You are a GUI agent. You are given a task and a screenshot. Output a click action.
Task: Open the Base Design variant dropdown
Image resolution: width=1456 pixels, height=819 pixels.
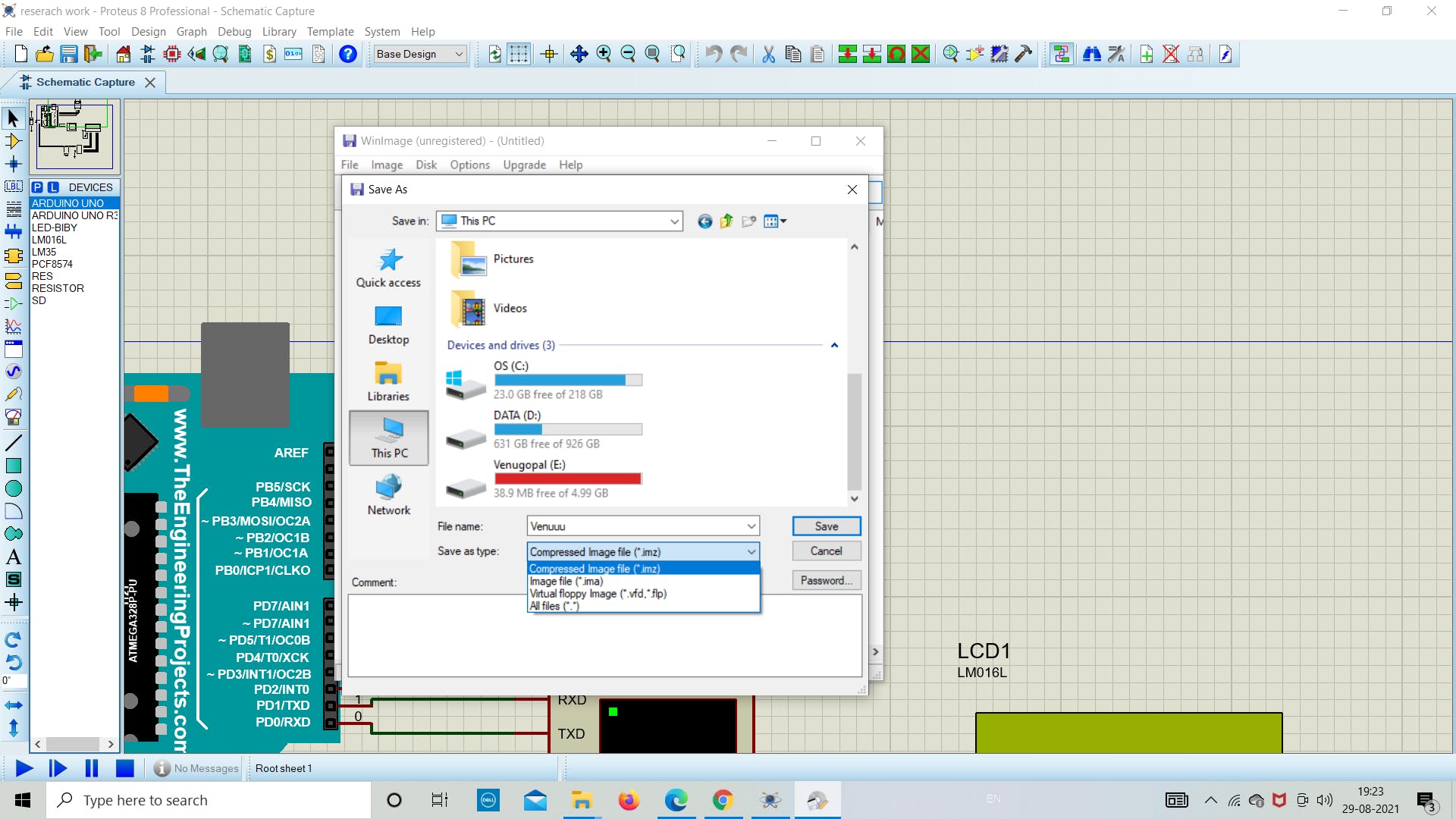click(x=419, y=54)
